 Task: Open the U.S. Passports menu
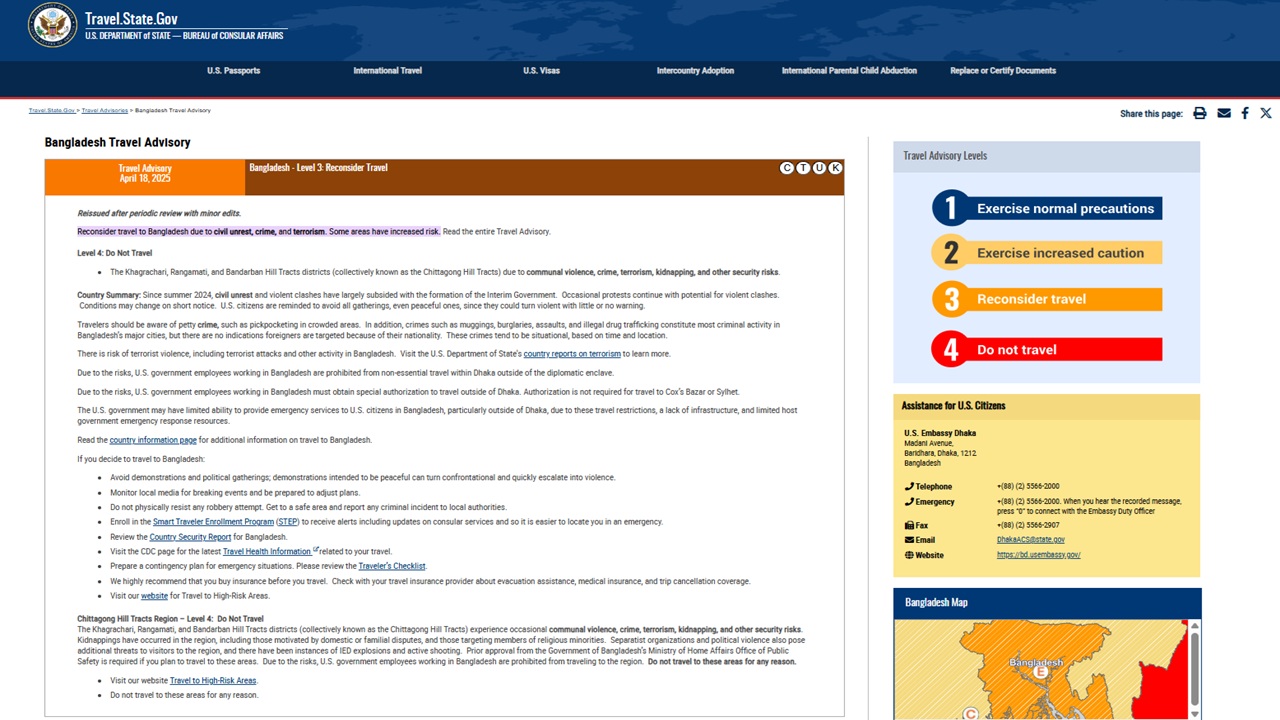coord(233,71)
